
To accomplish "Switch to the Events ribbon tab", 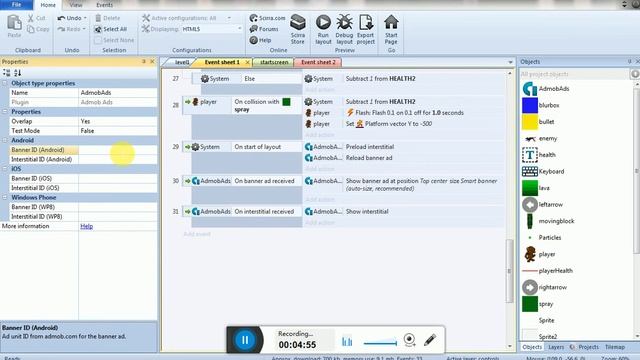I will [104, 5].
